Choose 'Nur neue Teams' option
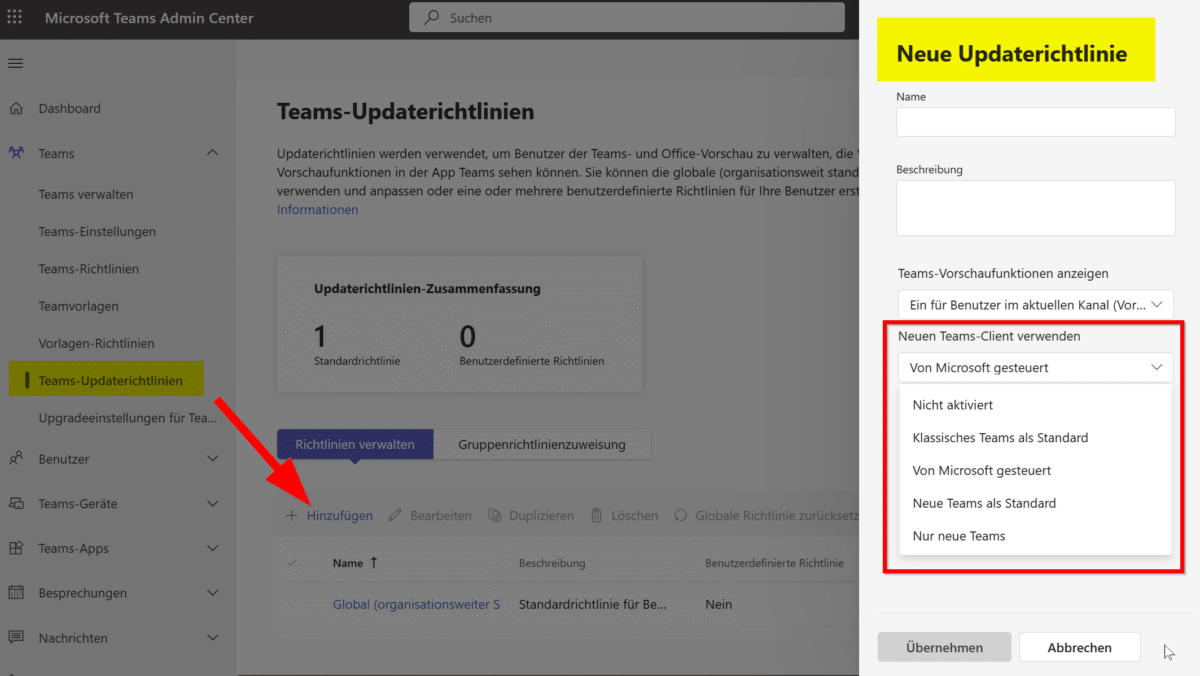 (958, 536)
